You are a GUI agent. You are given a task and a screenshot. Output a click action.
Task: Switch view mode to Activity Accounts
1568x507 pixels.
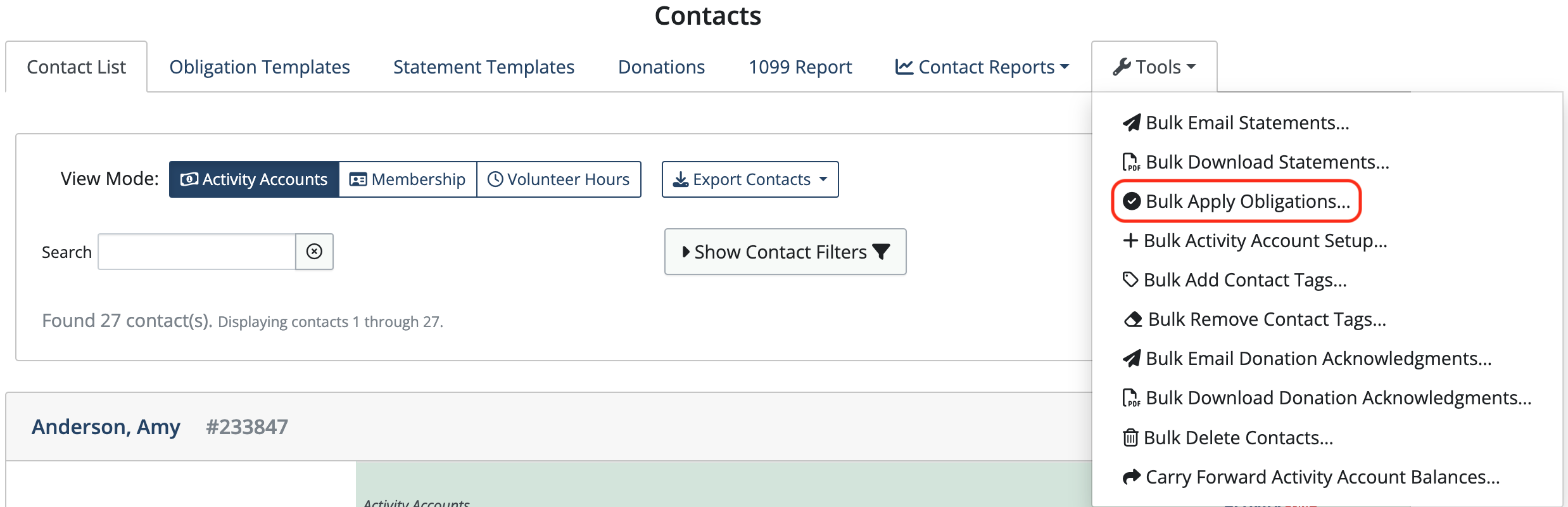tap(254, 179)
